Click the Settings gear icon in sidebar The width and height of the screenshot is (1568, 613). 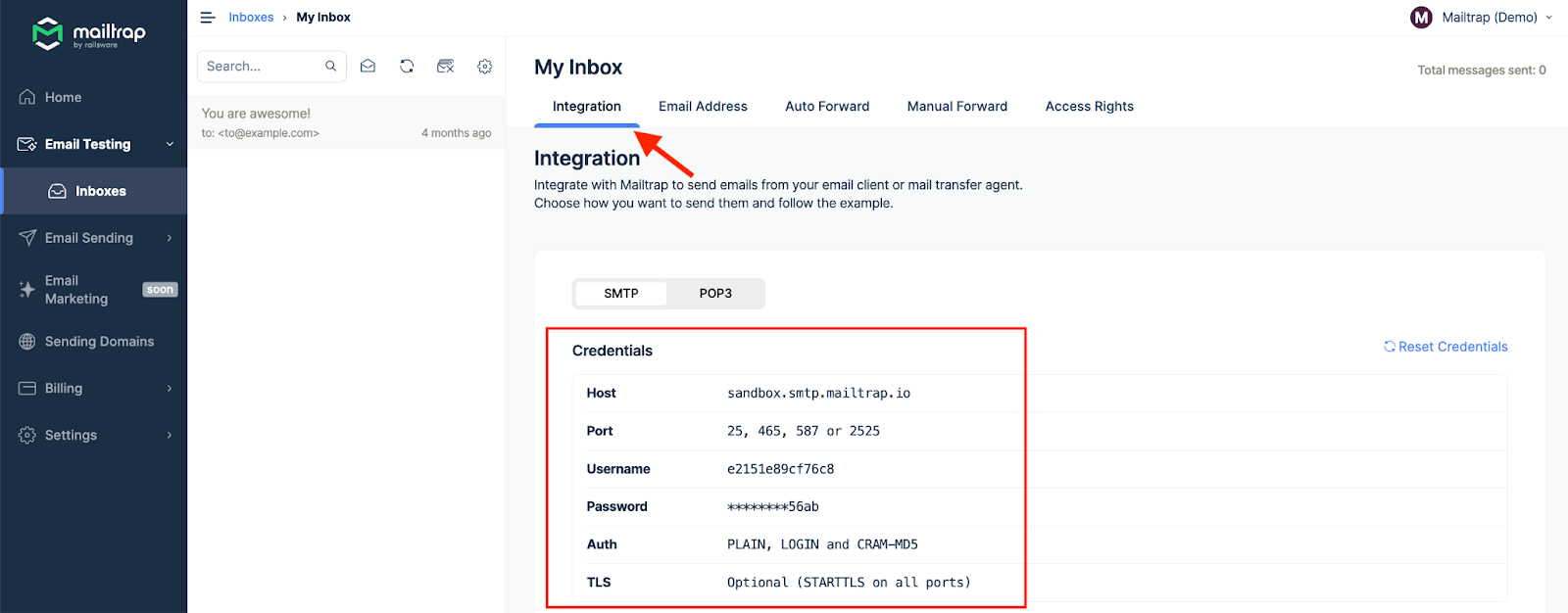click(x=27, y=435)
